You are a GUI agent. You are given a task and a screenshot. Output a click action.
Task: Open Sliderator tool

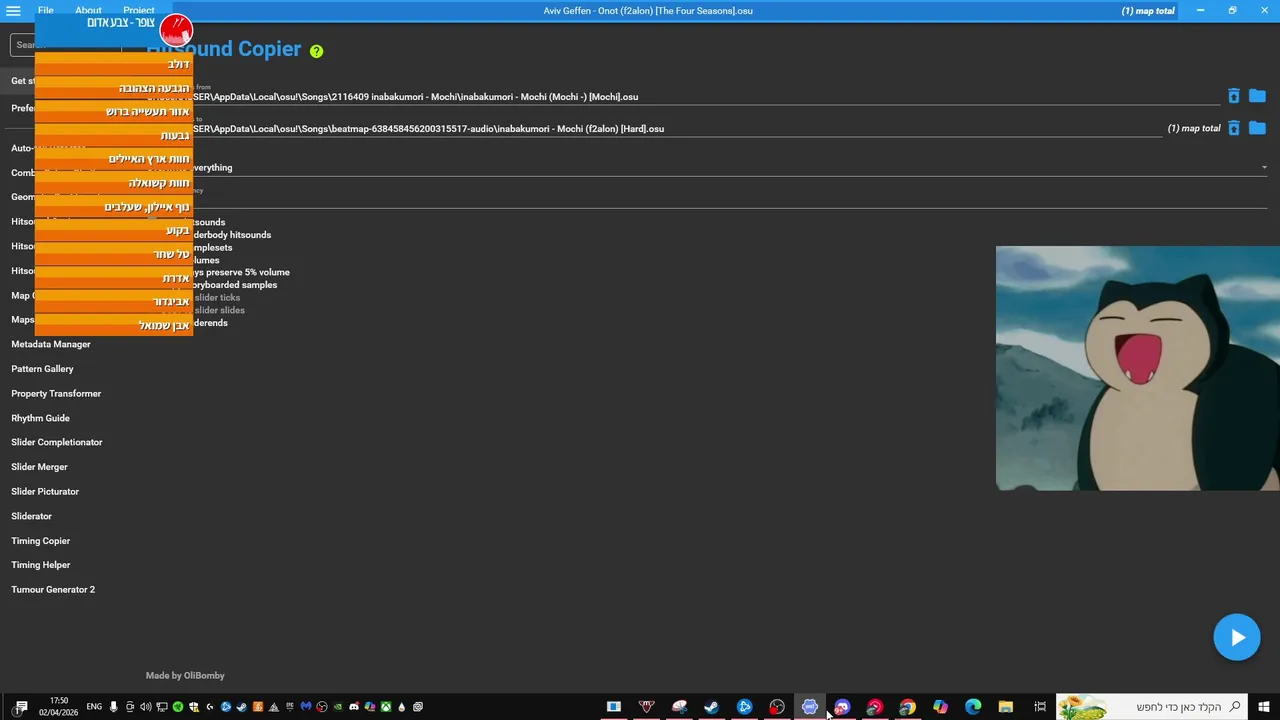click(31, 516)
